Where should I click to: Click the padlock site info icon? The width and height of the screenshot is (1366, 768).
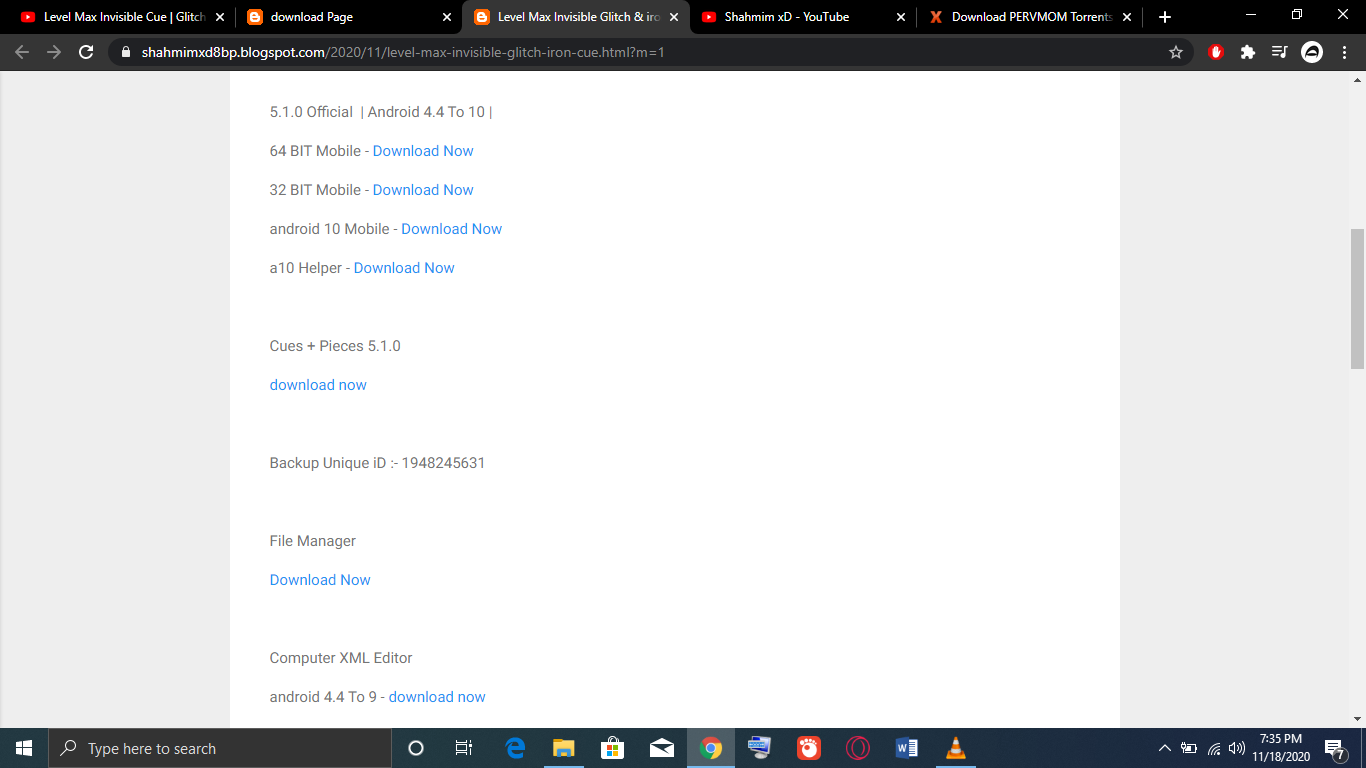point(125,52)
